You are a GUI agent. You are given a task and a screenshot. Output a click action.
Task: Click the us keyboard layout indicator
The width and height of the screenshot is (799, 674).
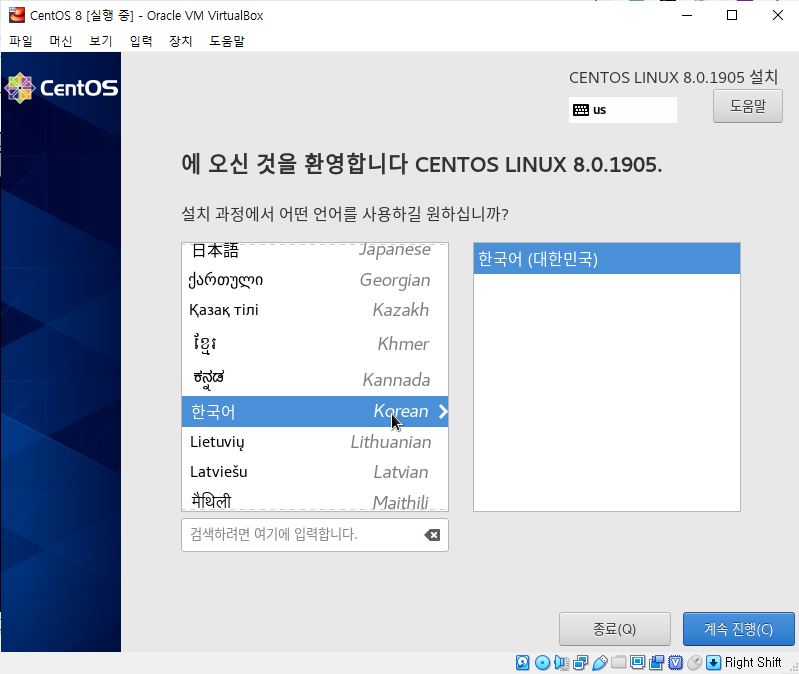(623, 110)
